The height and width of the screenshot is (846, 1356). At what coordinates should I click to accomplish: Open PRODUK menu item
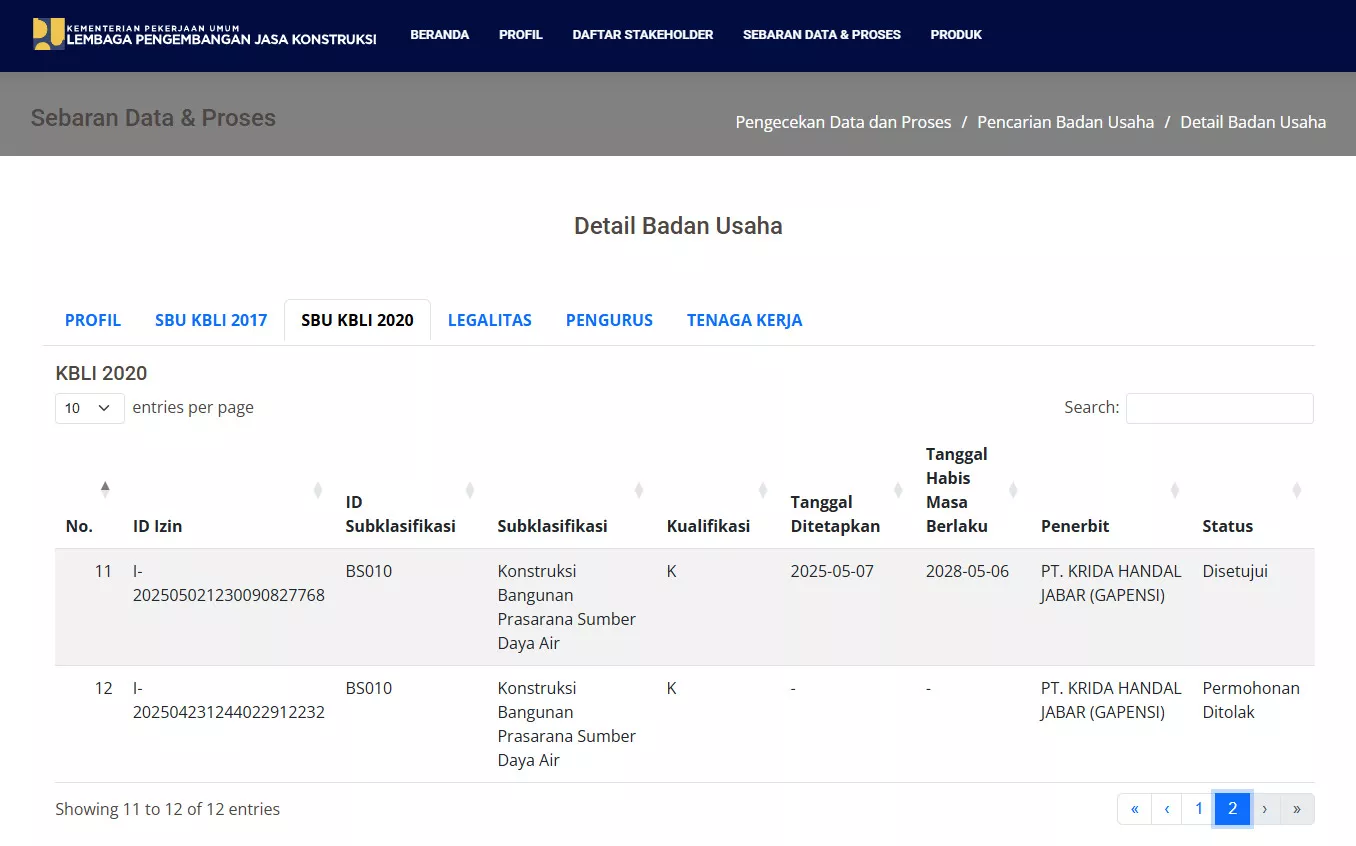[x=956, y=35]
